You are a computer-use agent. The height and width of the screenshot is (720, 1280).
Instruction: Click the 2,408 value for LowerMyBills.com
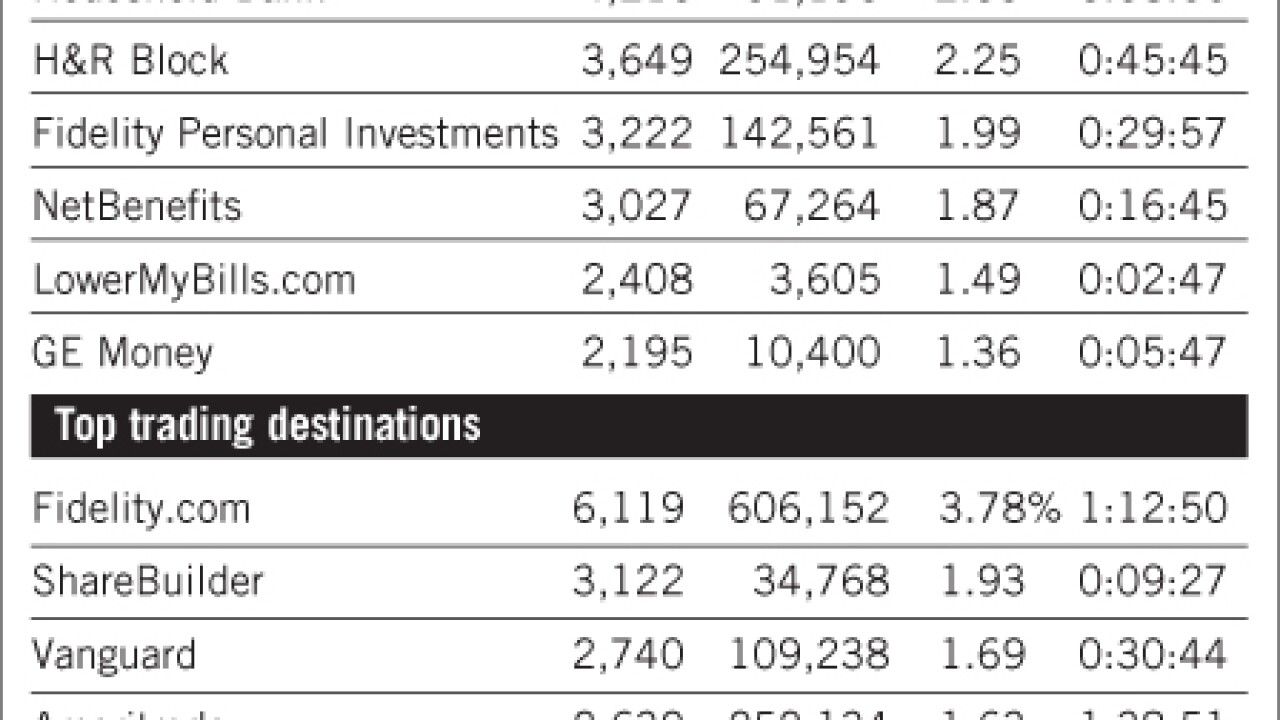[x=637, y=280]
